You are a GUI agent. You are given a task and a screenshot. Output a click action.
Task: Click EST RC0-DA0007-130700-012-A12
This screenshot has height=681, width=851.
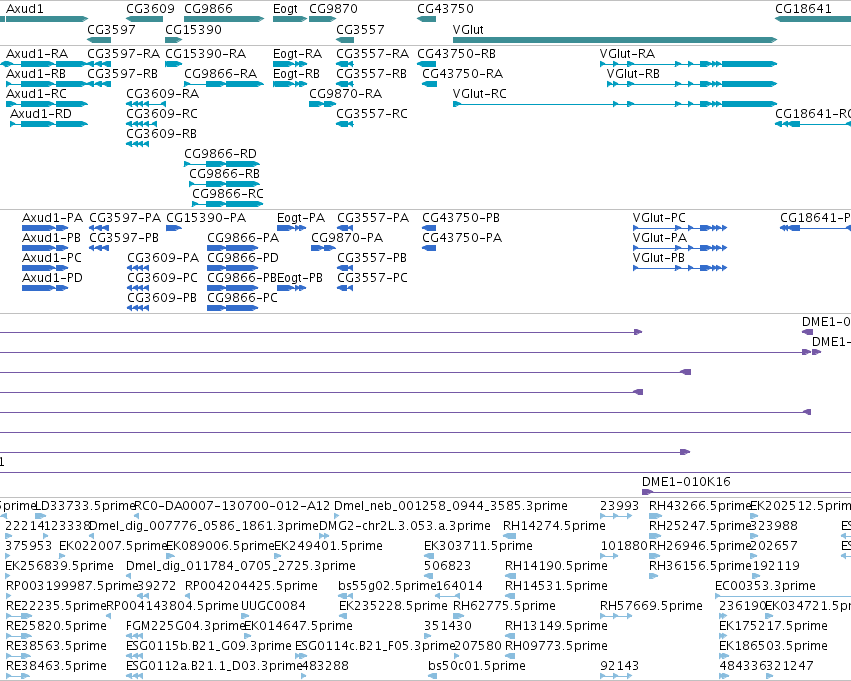pyautogui.click(x=232, y=506)
